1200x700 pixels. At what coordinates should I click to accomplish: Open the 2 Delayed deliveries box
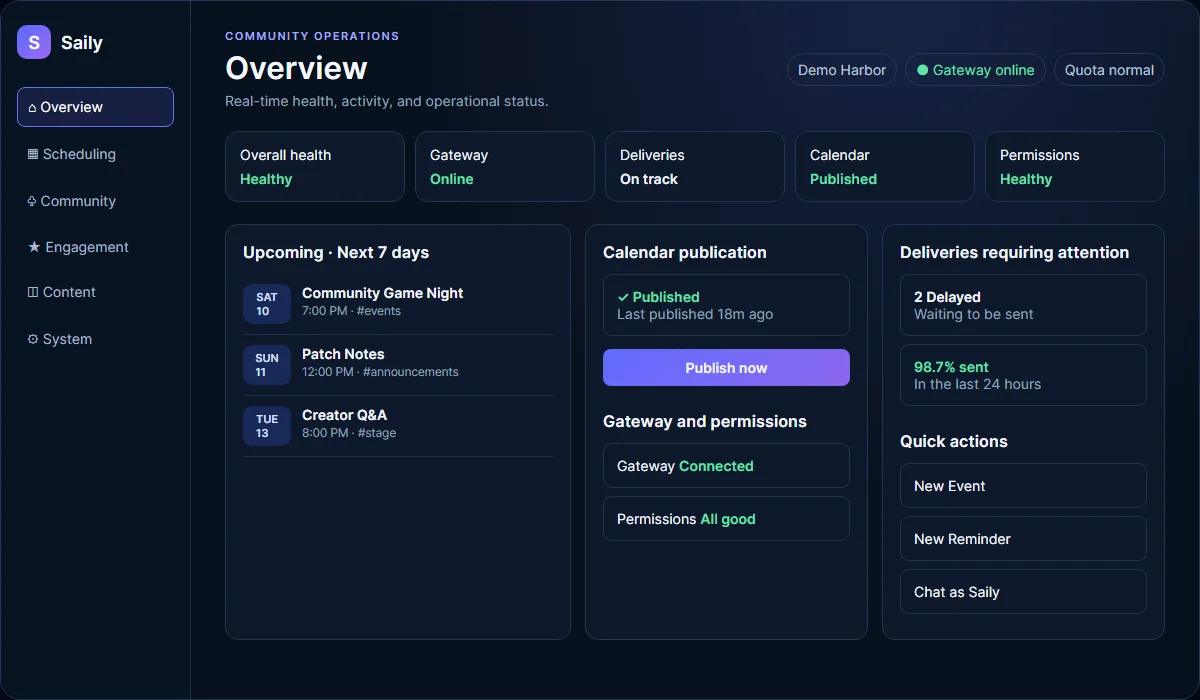[x=1023, y=305]
